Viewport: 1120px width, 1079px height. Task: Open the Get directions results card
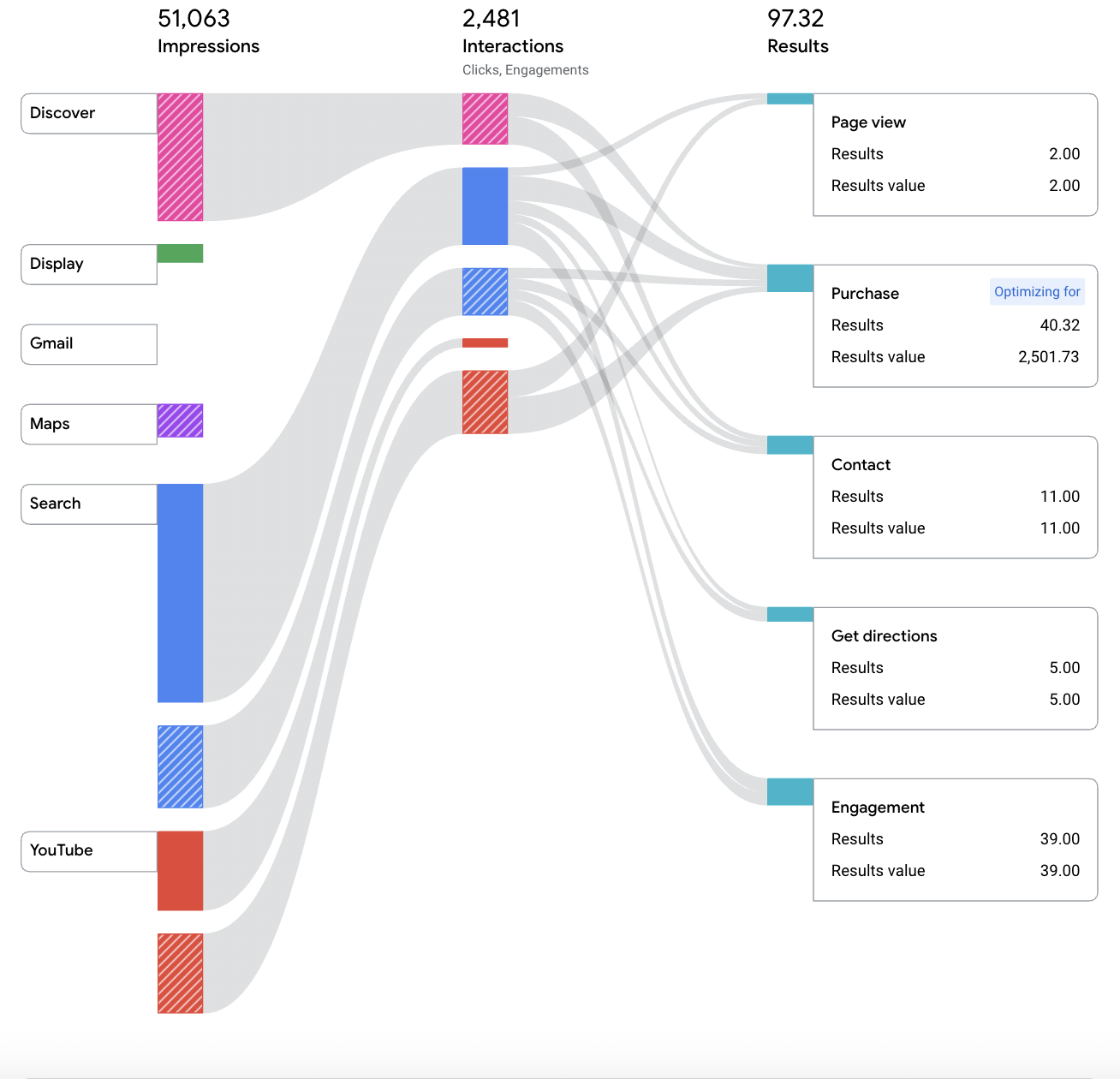click(955, 669)
